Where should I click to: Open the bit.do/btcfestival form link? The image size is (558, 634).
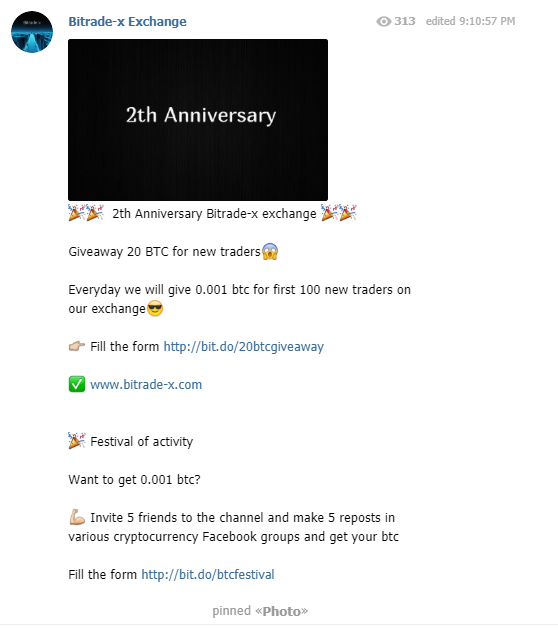tap(208, 575)
